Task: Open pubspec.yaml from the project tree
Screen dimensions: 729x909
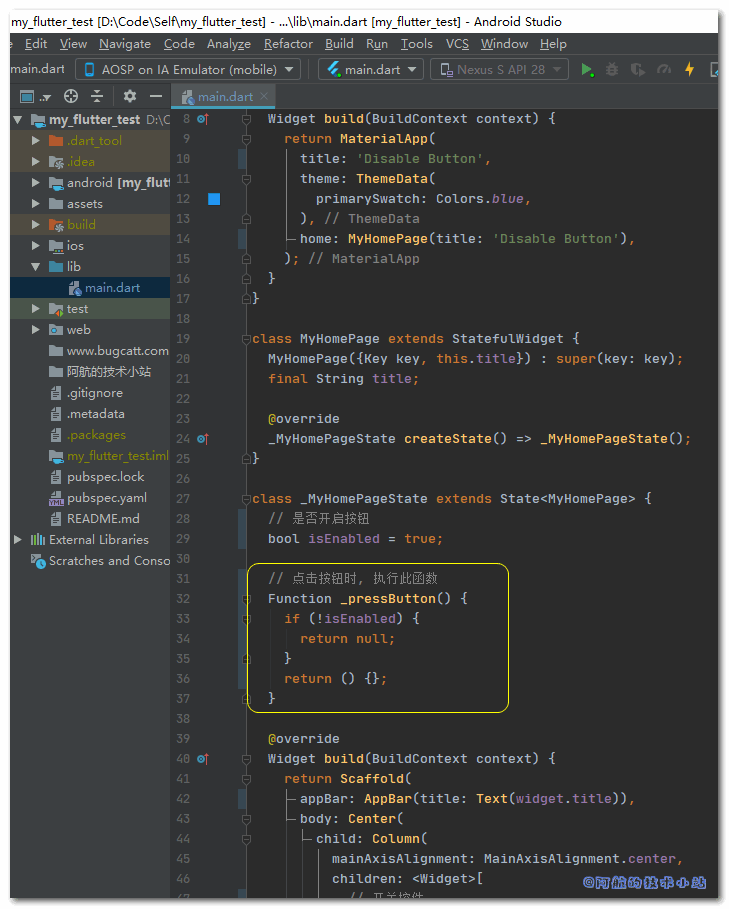Action: coord(106,498)
